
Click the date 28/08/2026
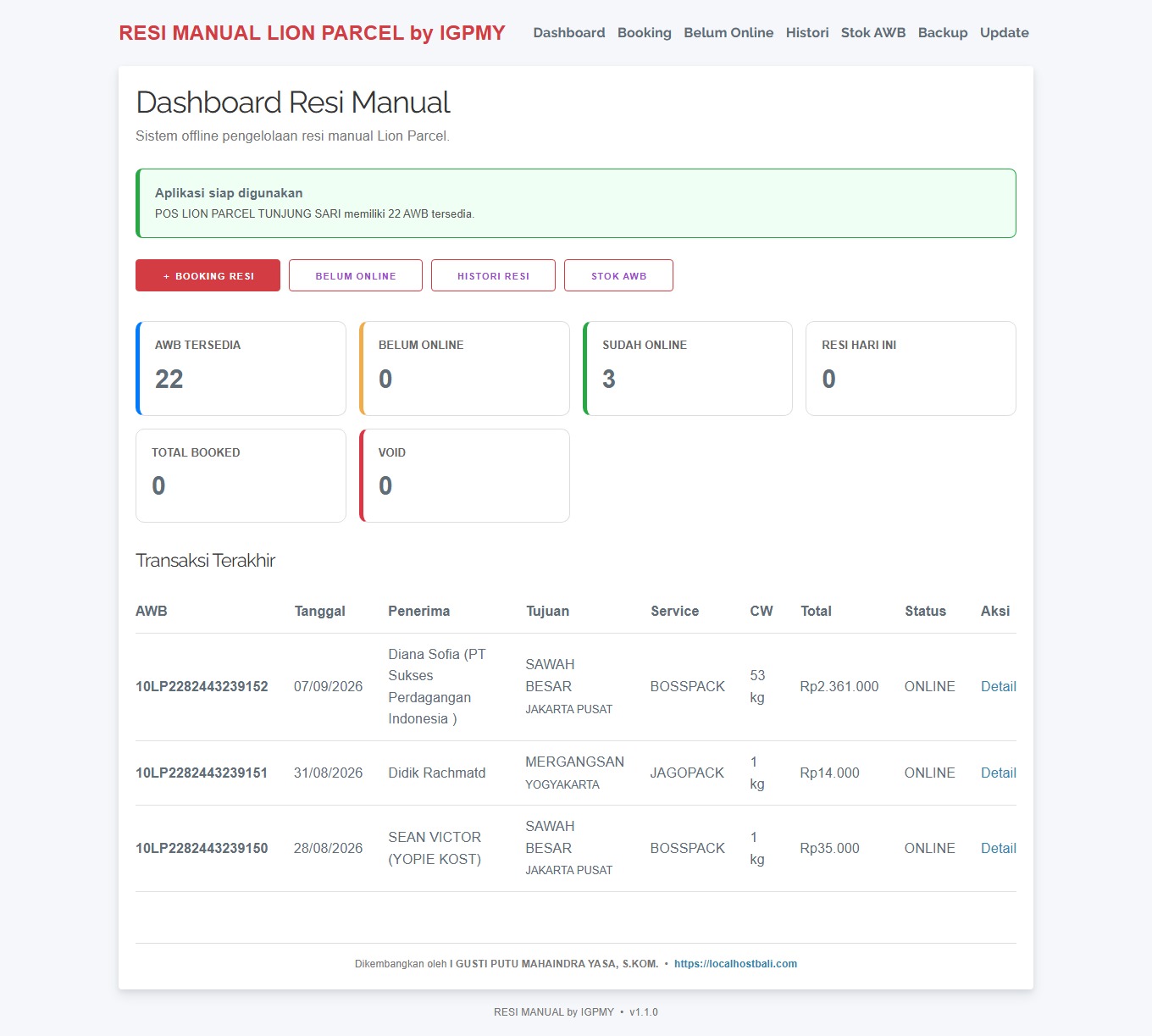pos(328,848)
